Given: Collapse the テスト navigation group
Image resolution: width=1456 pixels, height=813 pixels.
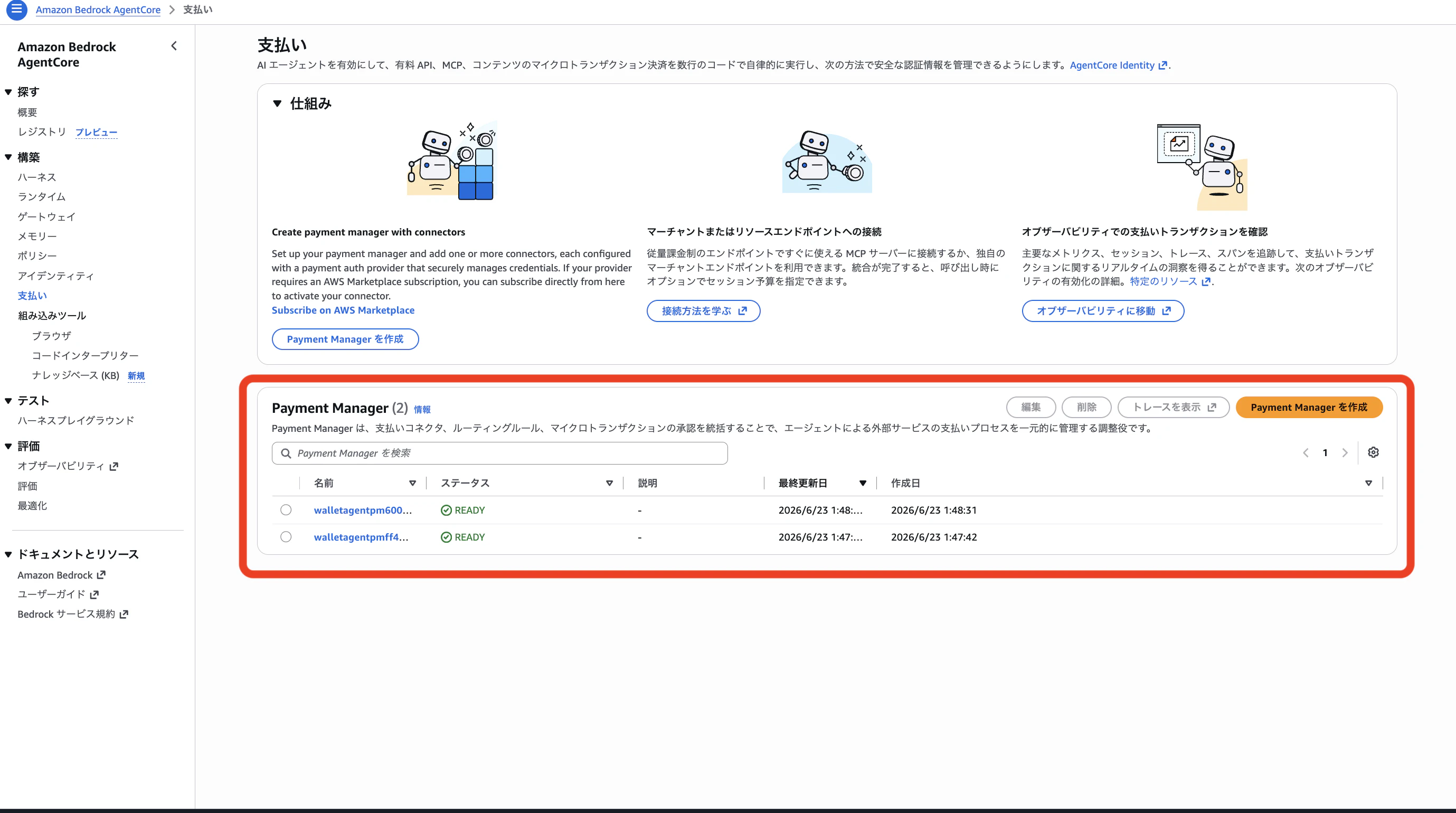Looking at the screenshot, I should [x=8, y=401].
